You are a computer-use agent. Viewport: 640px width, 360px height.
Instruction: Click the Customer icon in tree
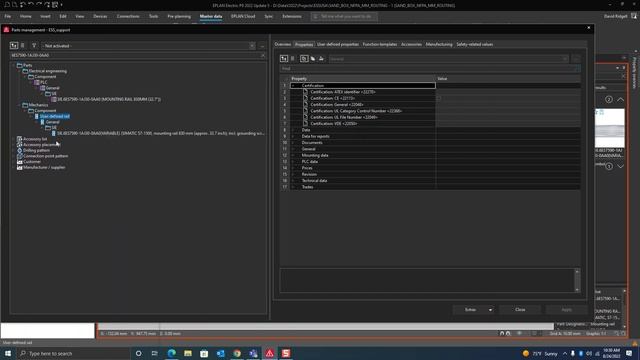tap(19, 162)
